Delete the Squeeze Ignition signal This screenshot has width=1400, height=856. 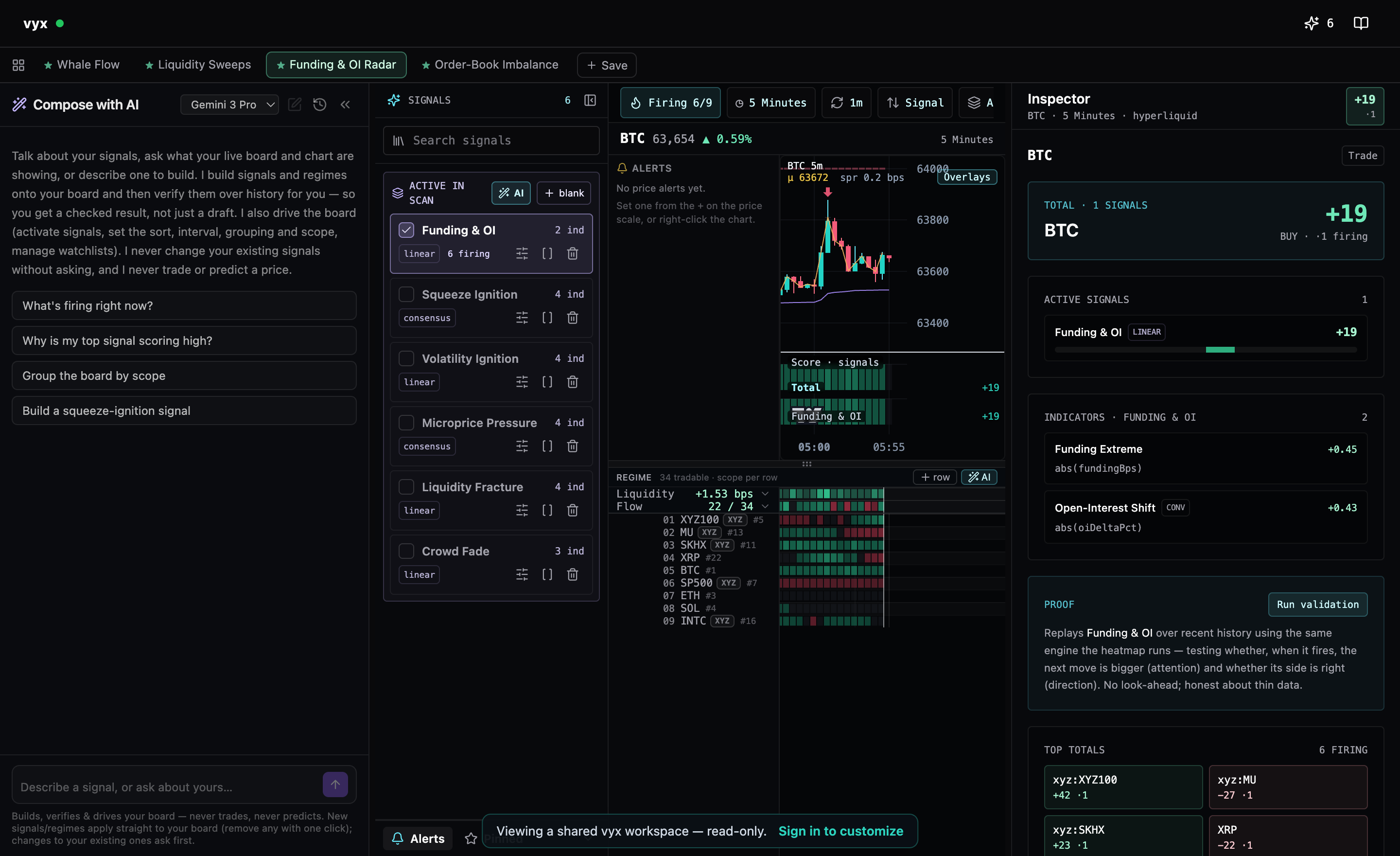pos(573,318)
